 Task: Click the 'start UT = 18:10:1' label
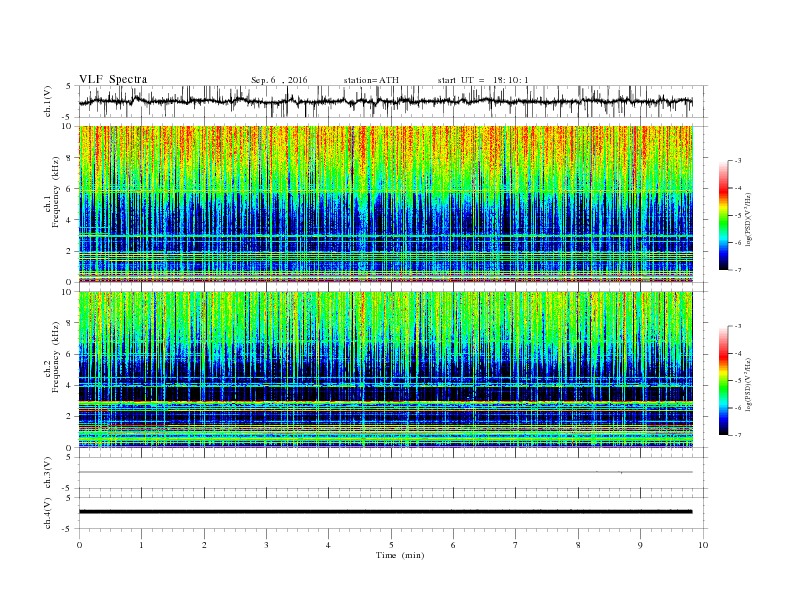point(483,80)
